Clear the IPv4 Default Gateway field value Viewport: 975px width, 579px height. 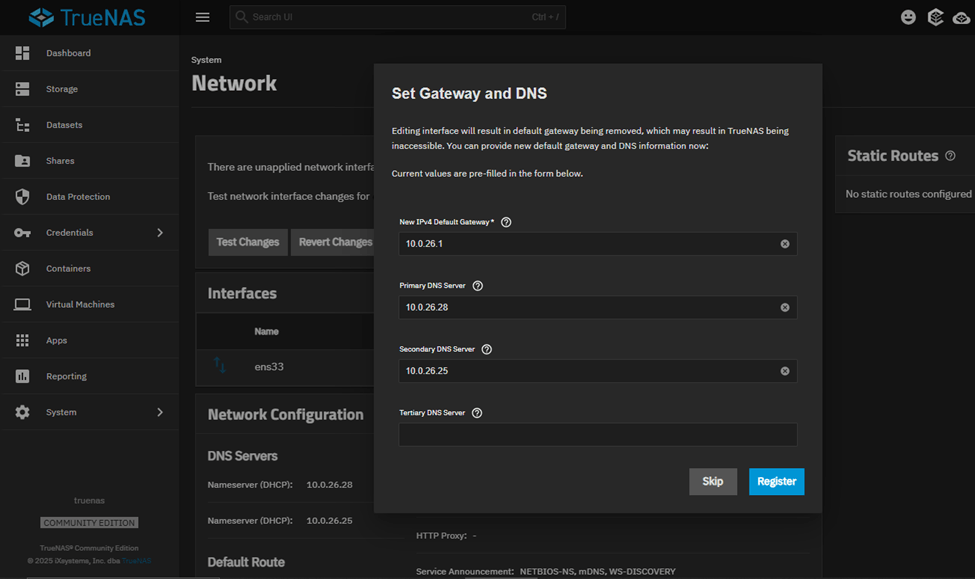(784, 244)
